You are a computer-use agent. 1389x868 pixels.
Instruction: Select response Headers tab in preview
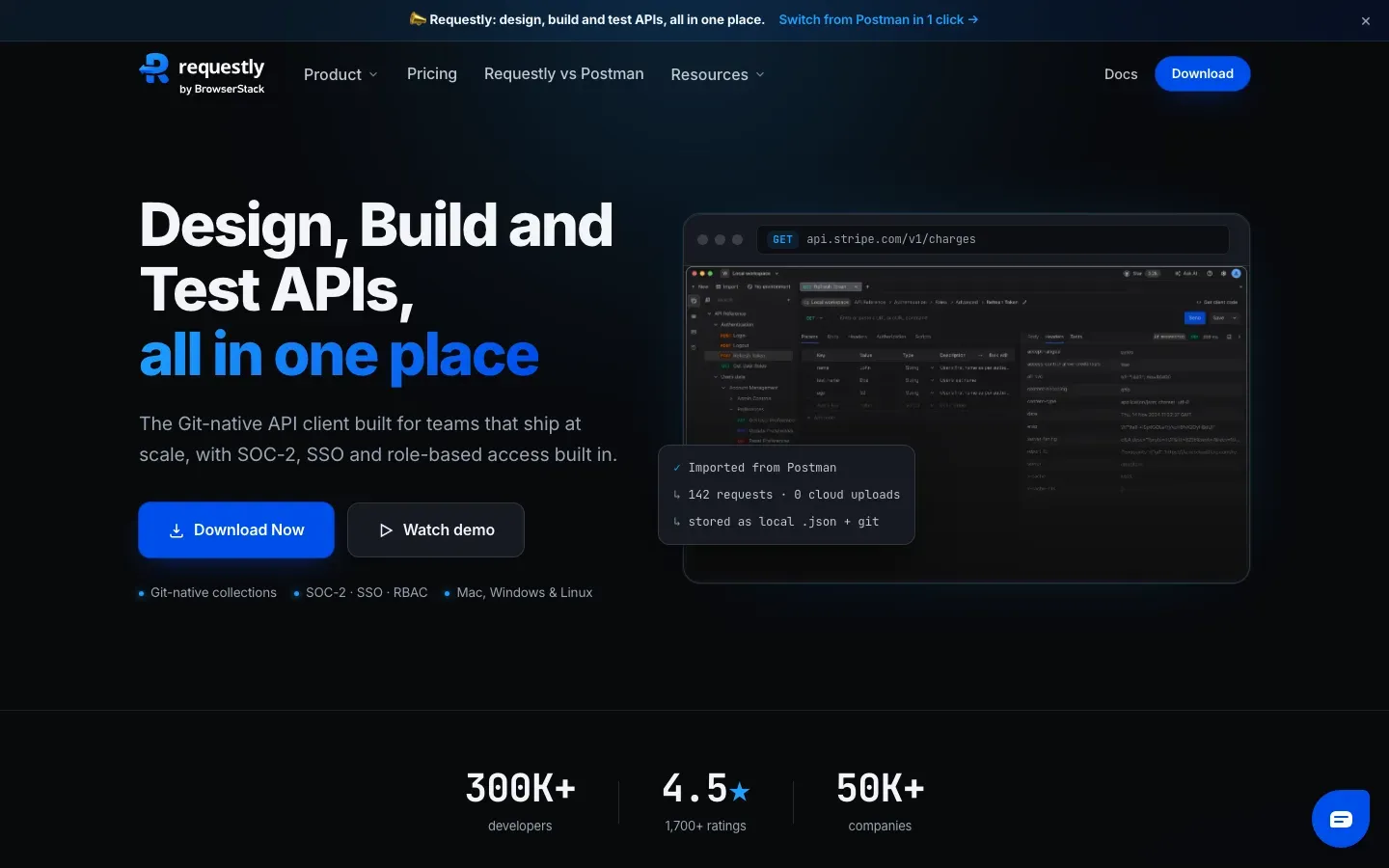point(1054,337)
